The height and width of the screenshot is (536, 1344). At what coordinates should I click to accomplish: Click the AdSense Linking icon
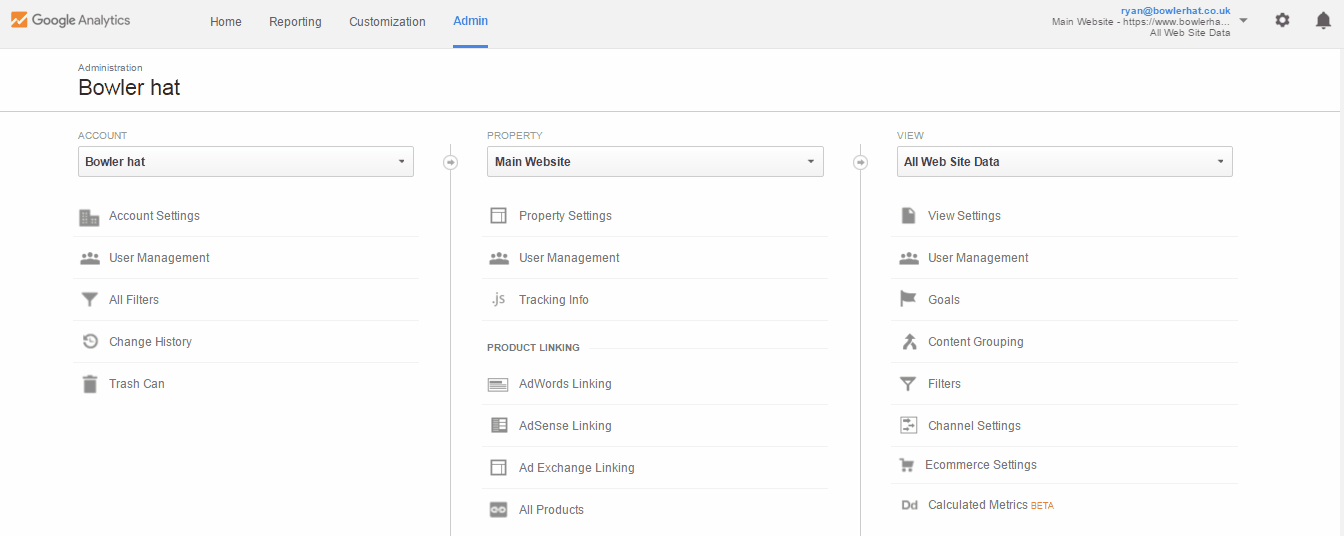coord(499,426)
